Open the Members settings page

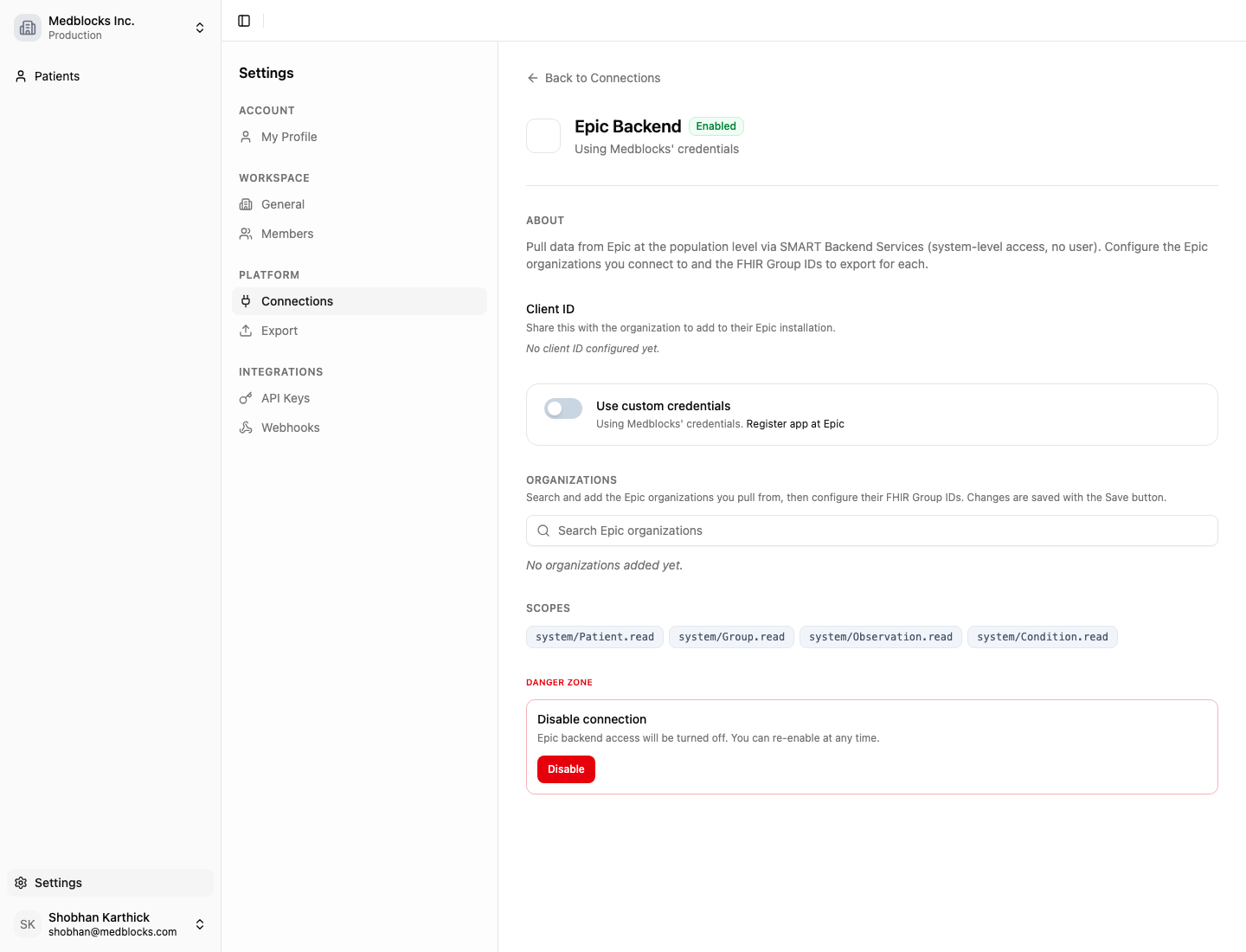(x=359, y=234)
